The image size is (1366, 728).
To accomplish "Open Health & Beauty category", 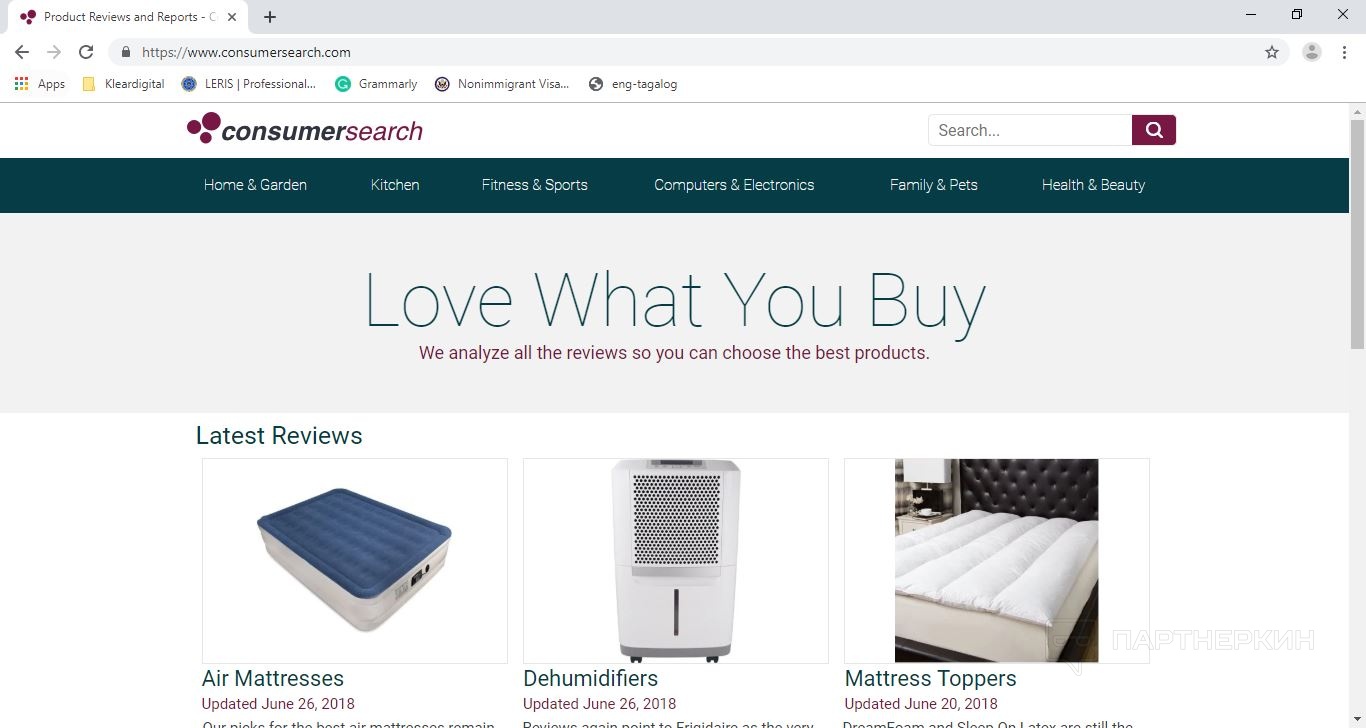I will point(1093,185).
